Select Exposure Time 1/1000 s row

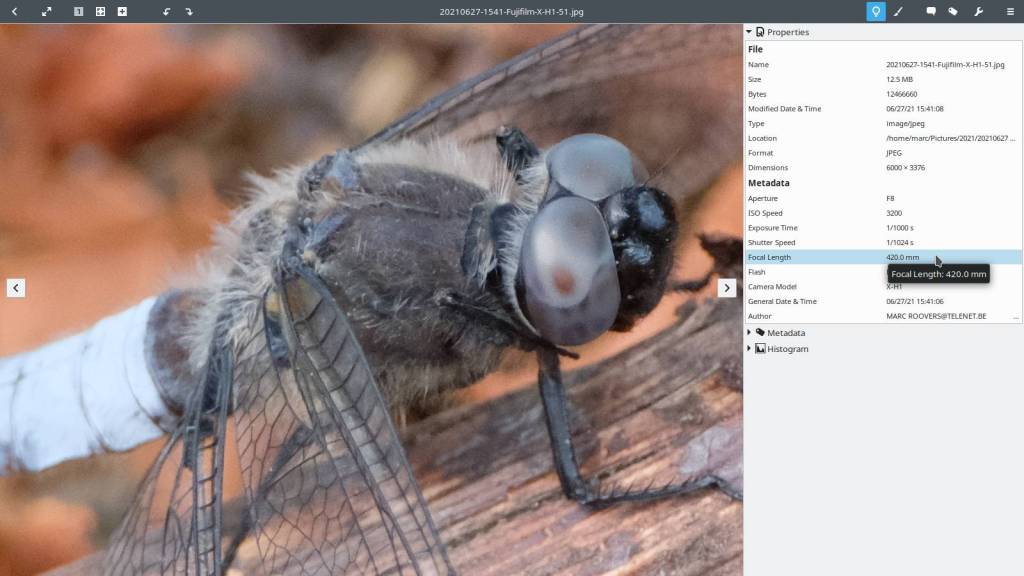[x=884, y=227]
